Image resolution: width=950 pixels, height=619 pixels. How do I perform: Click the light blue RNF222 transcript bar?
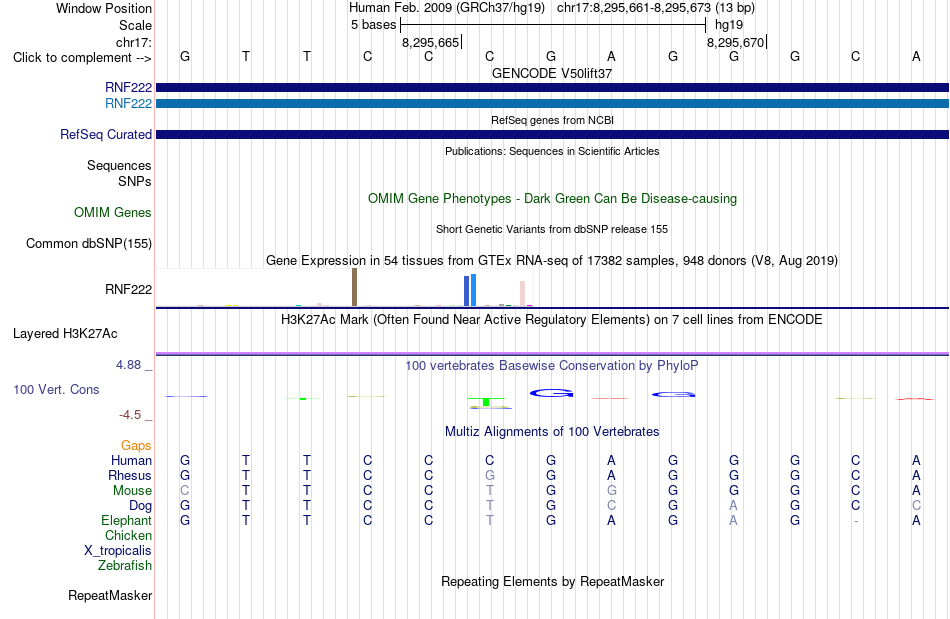pyautogui.click(x=552, y=104)
